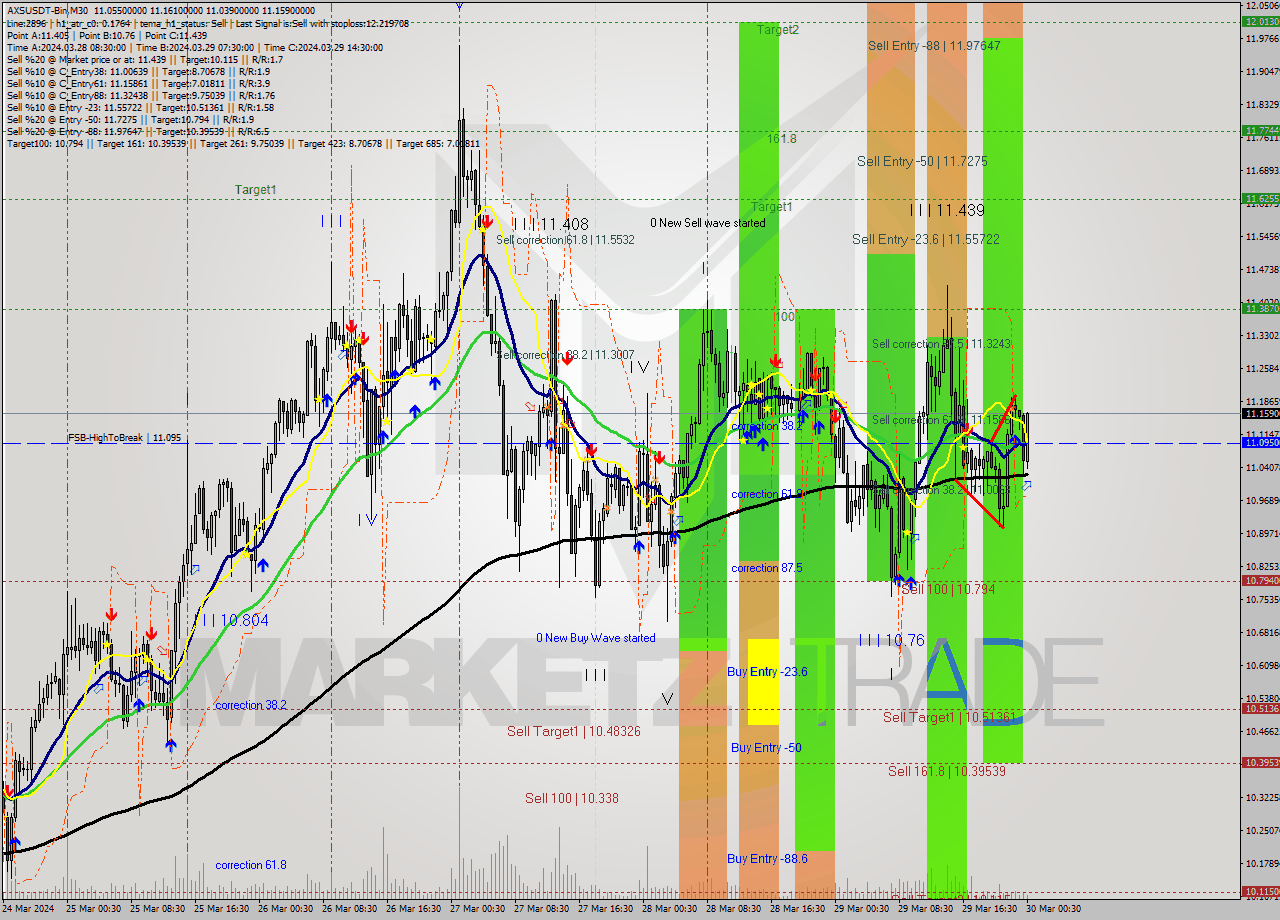
Task: Click the '24 Mar 2024' time axis label
Action: (x=28, y=909)
